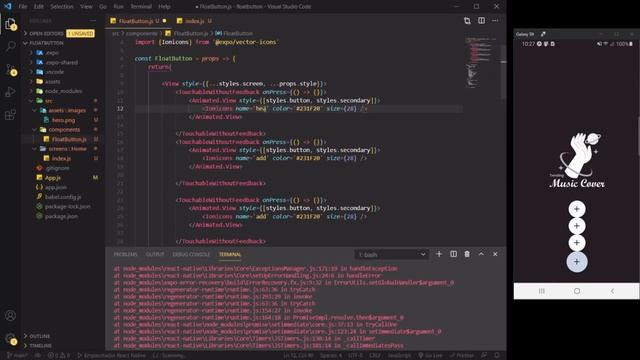
Task: Switch to the Debug Console tab
Action: tap(191, 254)
